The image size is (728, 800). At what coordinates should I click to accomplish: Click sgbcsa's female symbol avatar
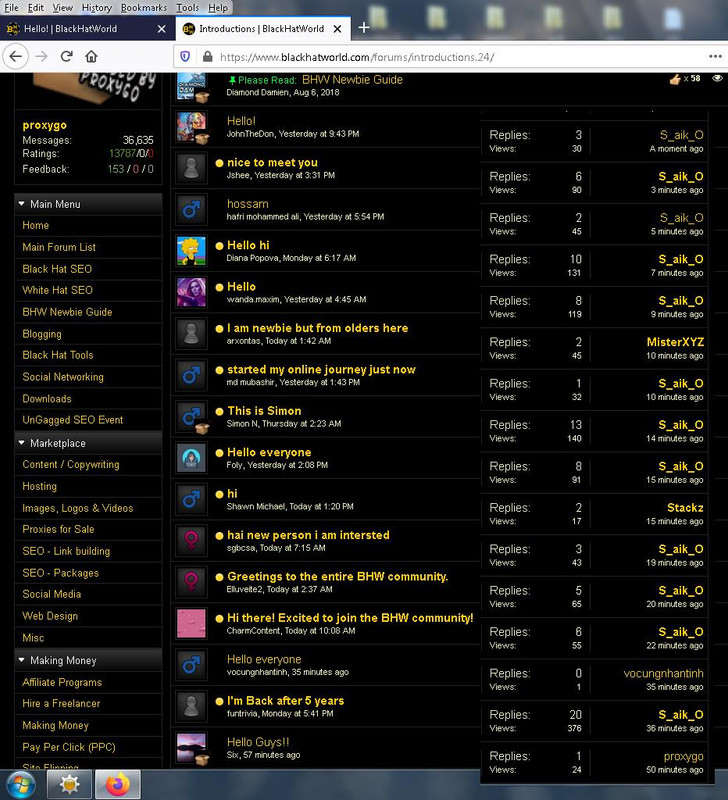(191, 540)
